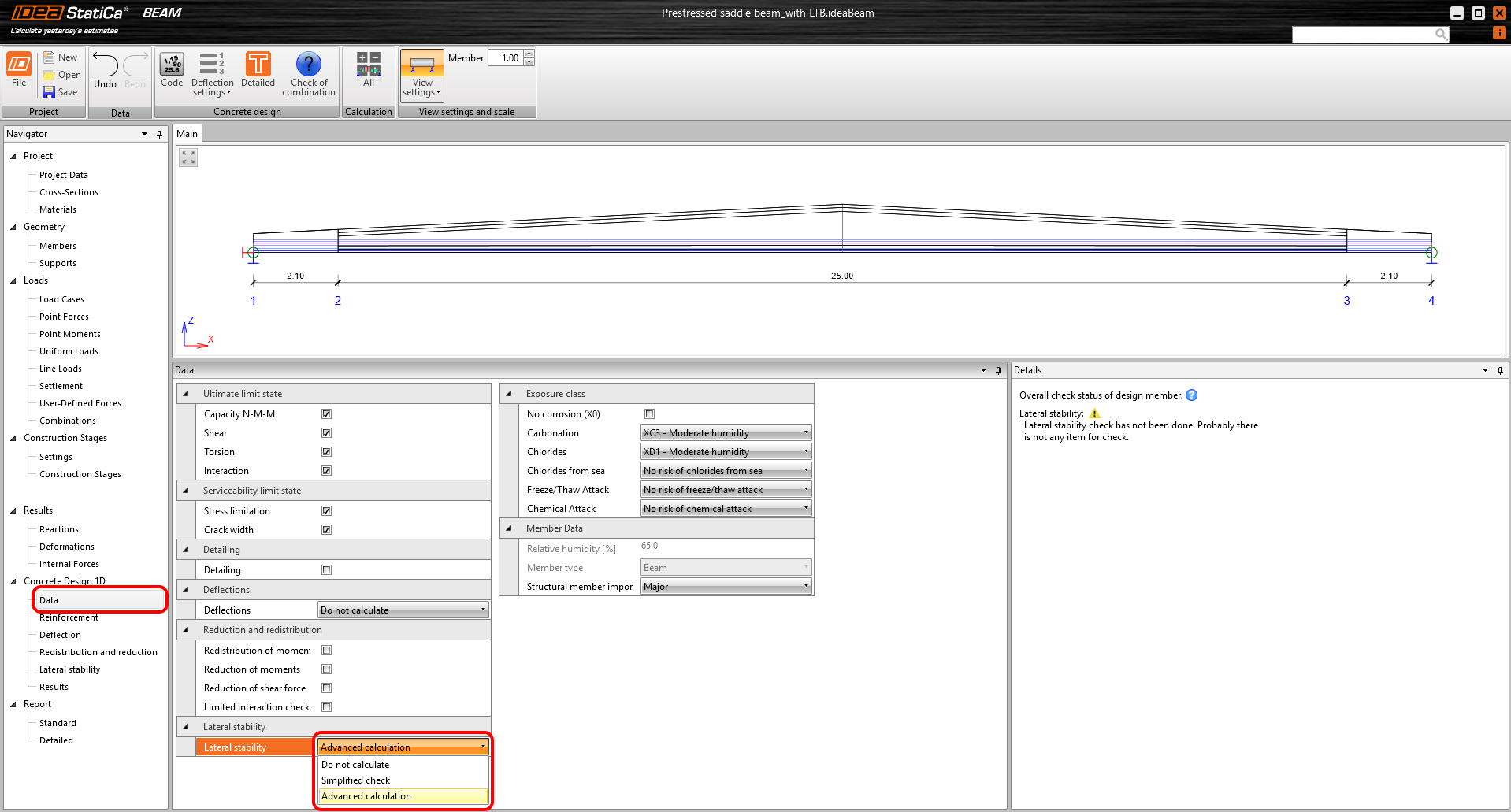Enable the Detailing checkbox

[x=326, y=570]
